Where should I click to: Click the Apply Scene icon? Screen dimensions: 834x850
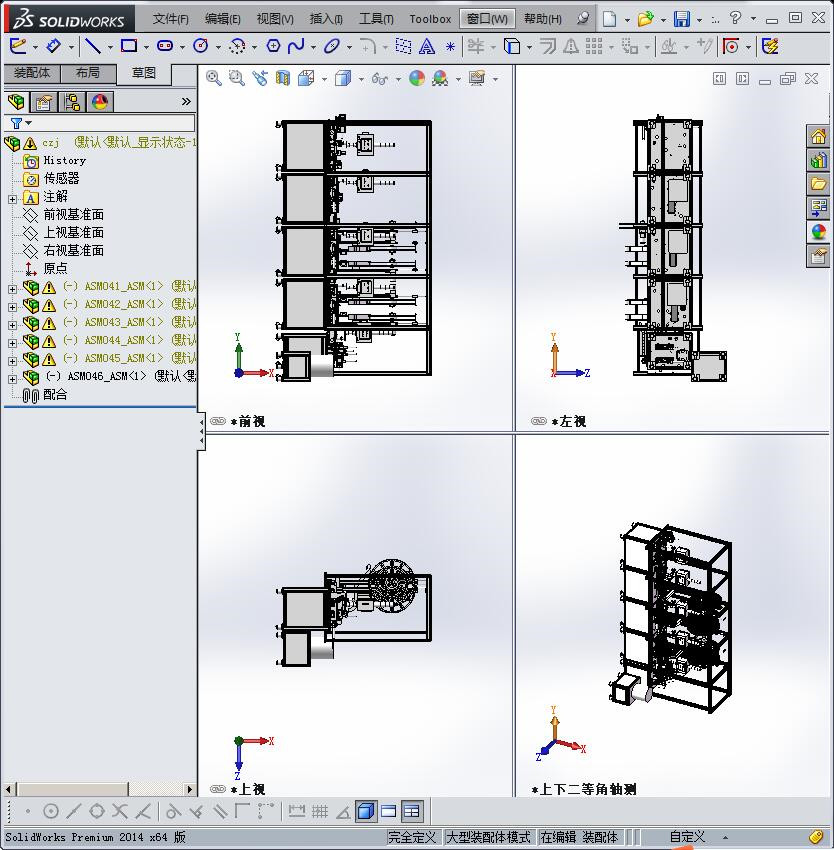point(440,79)
